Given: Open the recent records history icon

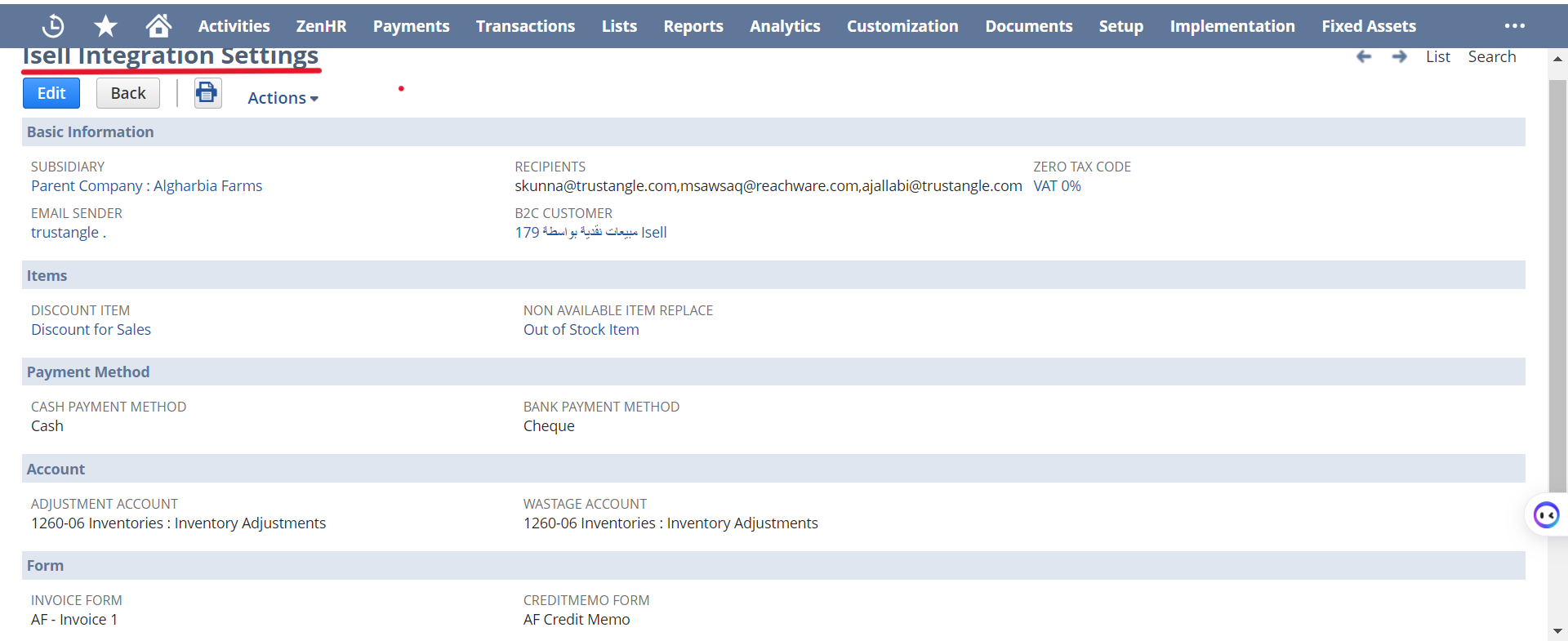Looking at the screenshot, I should tap(53, 26).
